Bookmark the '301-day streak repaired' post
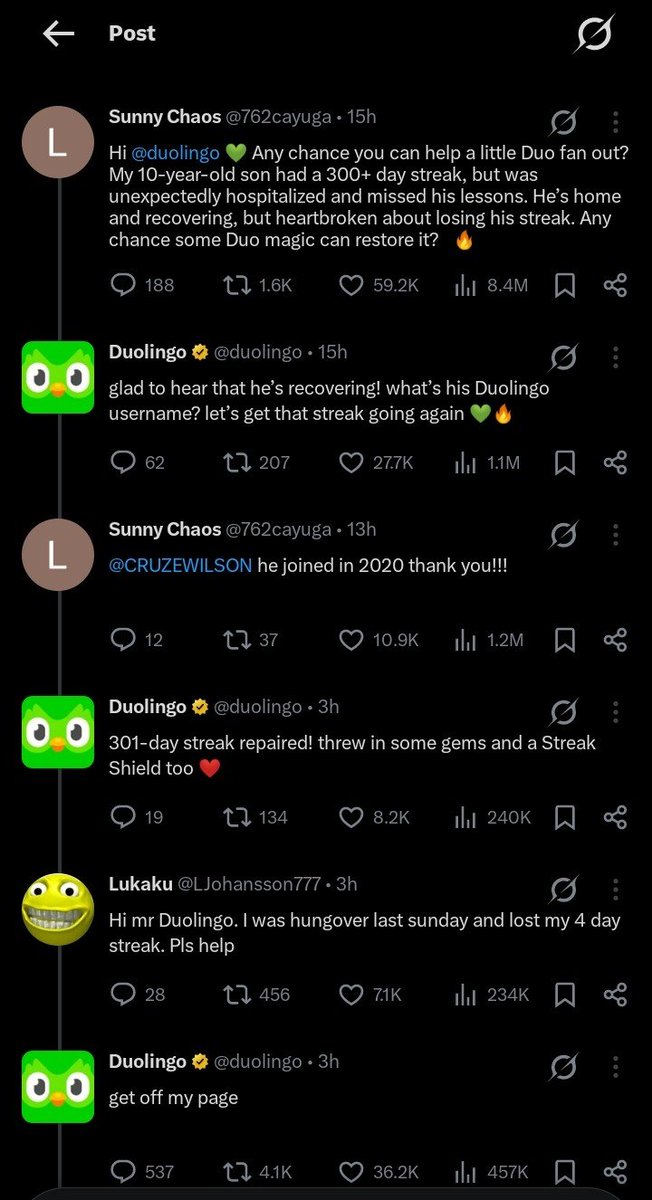The height and width of the screenshot is (1200, 652). click(x=564, y=818)
